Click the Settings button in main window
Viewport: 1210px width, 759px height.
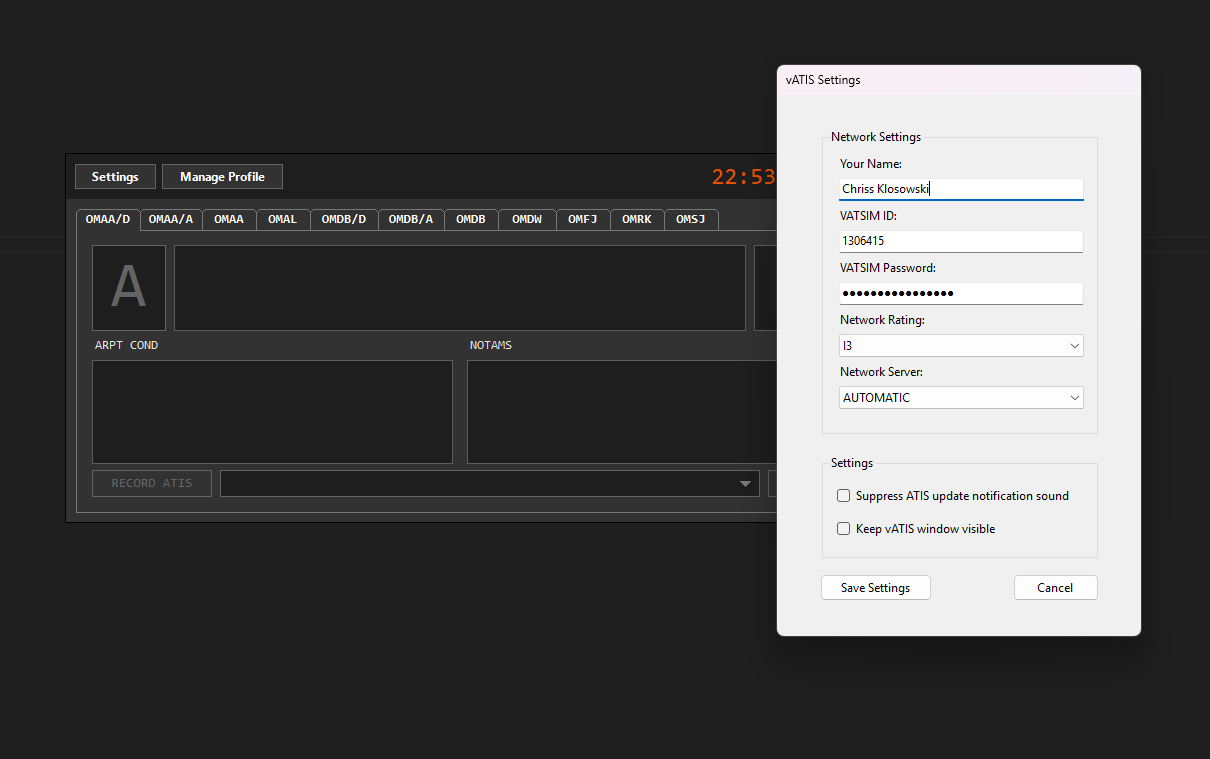(x=115, y=177)
